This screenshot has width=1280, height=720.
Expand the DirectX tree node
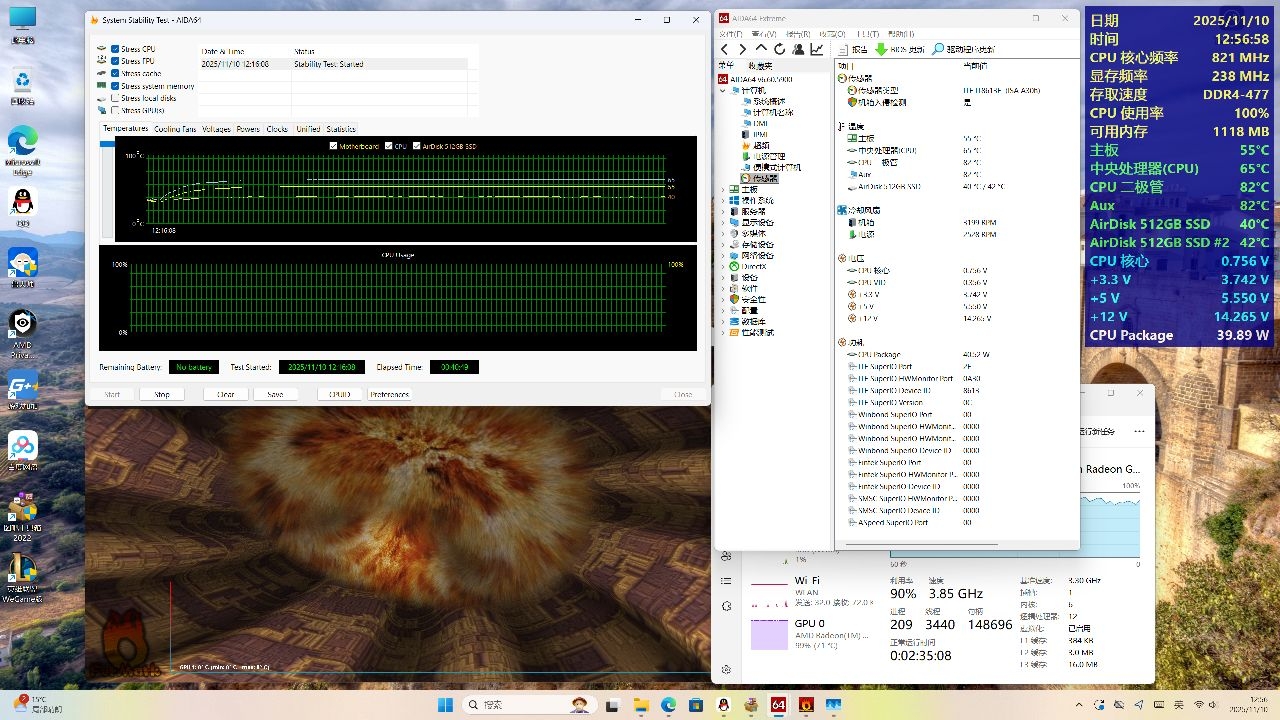[x=724, y=266]
